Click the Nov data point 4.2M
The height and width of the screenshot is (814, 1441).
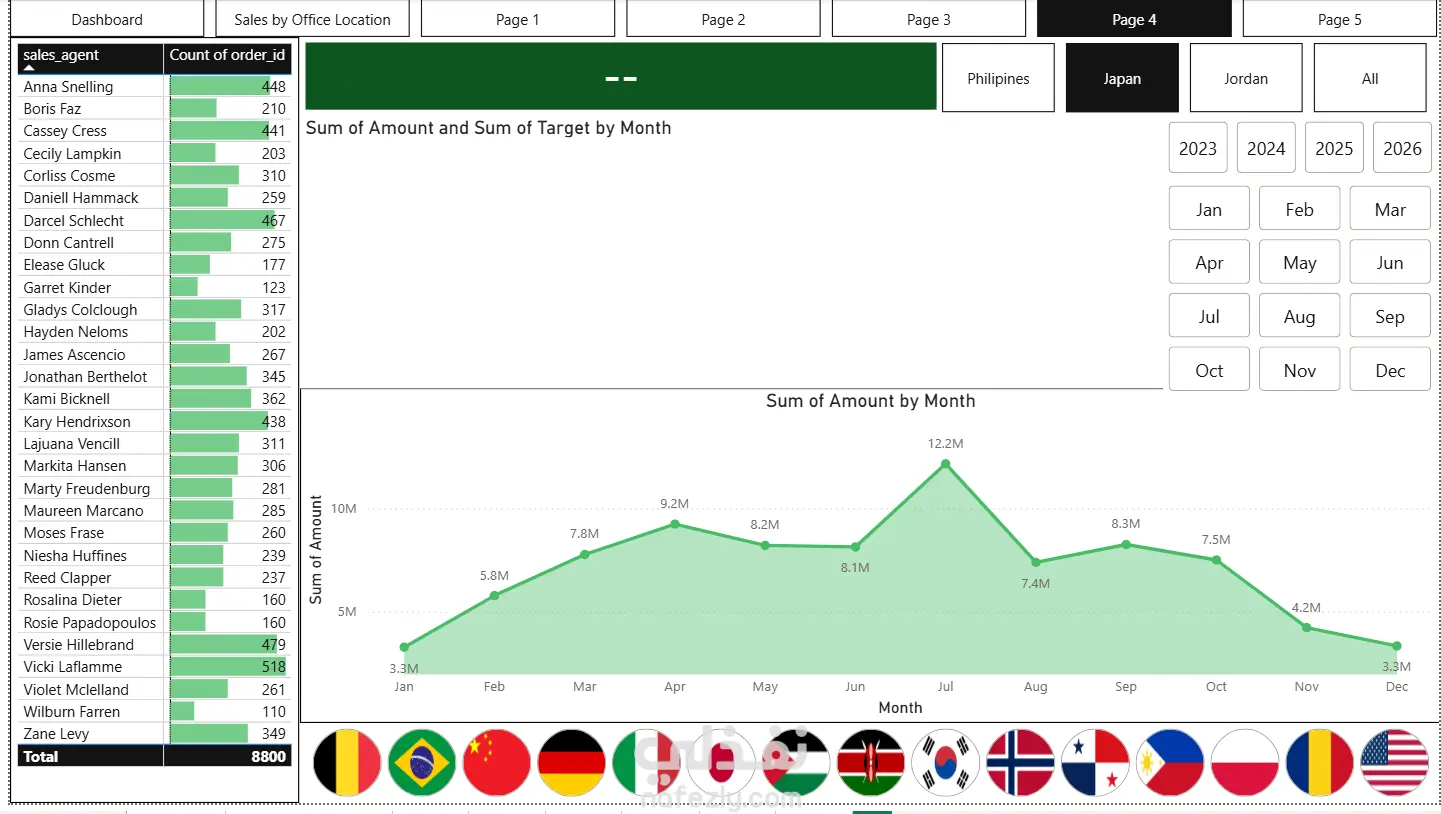click(1306, 628)
